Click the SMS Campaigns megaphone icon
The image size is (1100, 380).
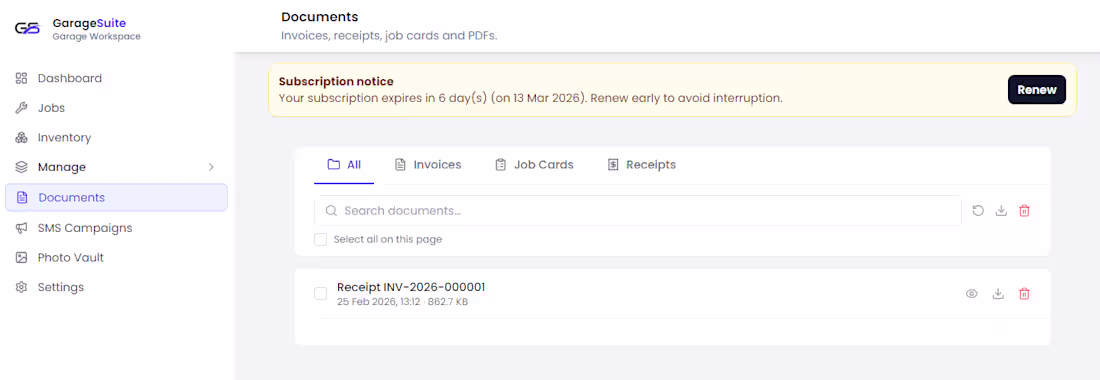coord(21,228)
